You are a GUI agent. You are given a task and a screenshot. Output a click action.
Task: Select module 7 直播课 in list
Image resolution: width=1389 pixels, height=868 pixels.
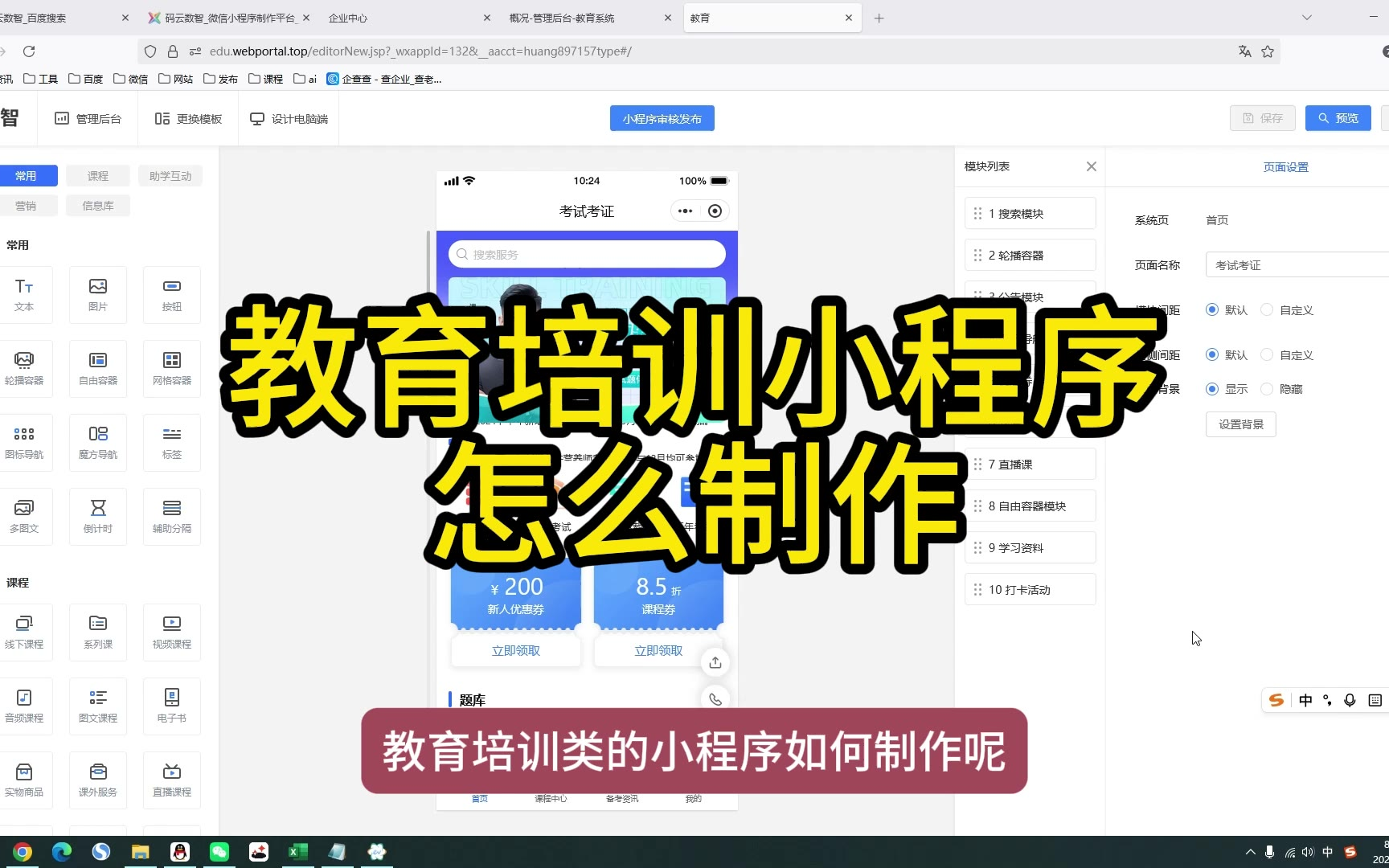1030,465
